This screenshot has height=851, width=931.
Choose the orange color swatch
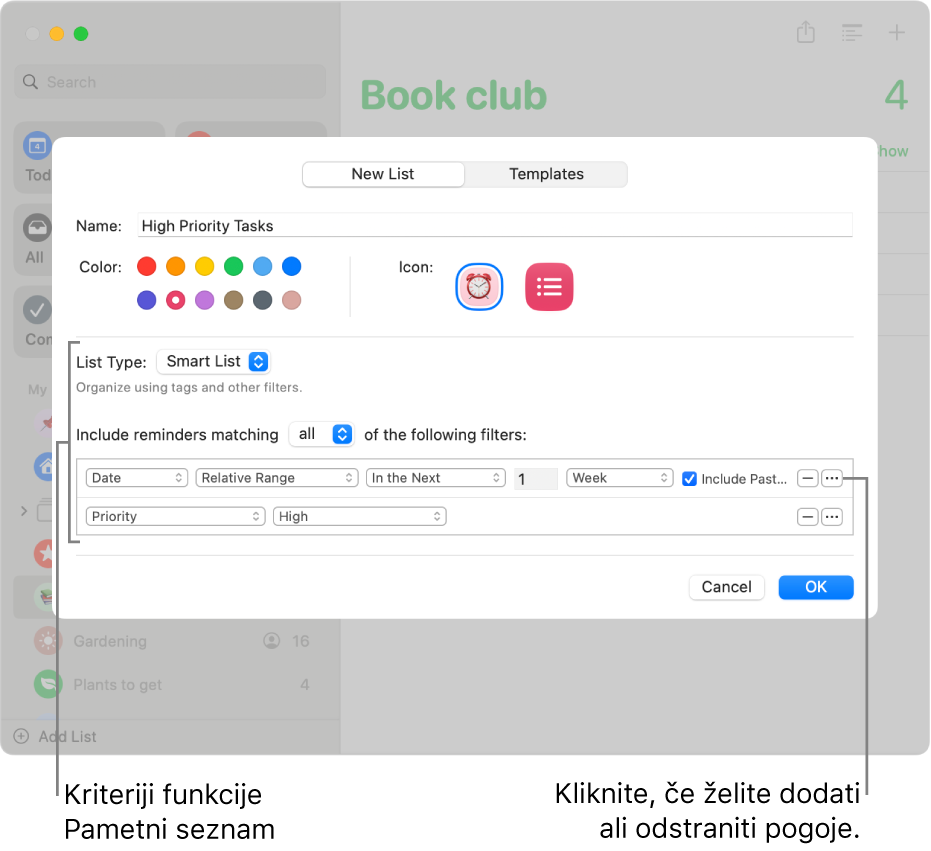tap(176, 266)
